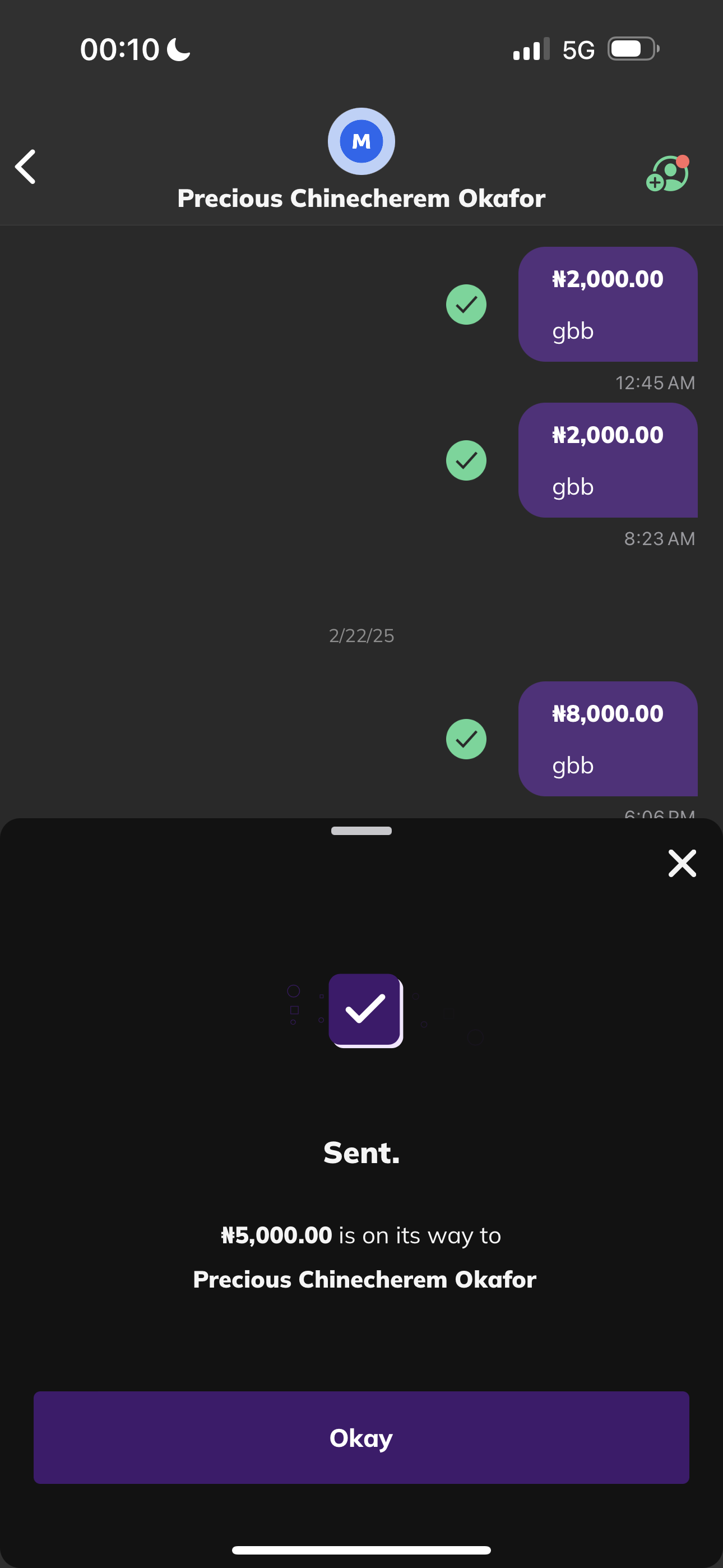Tap the 00:10 status bar clock

coord(120,49)
